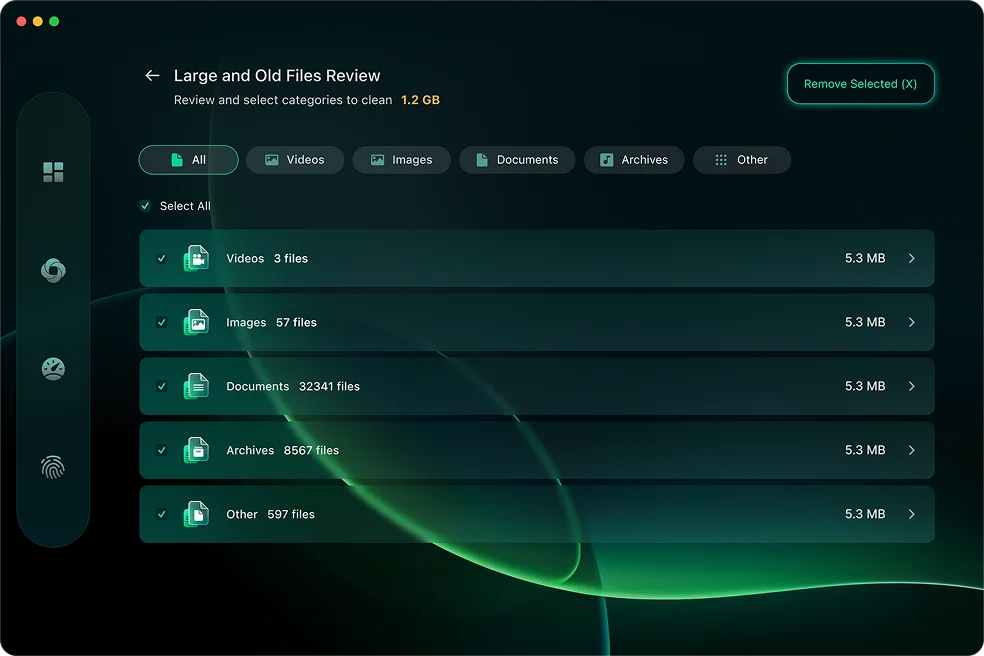
Task: Click the Videos category file icon in list
Action: pyautogui.click(x=196, y=258)
